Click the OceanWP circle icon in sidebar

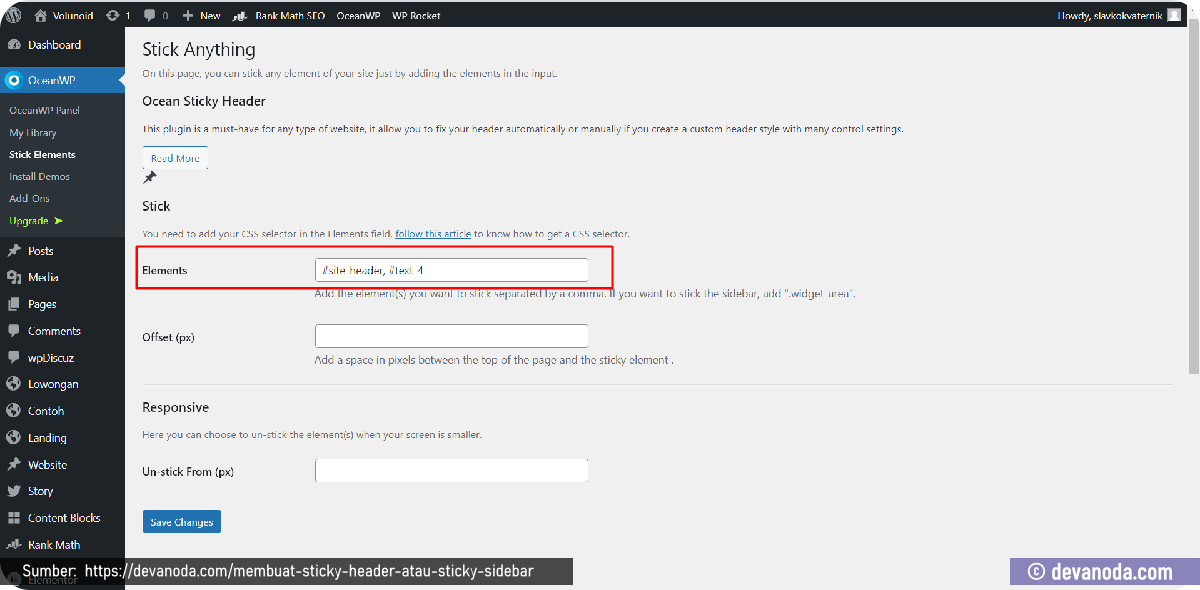14,80
